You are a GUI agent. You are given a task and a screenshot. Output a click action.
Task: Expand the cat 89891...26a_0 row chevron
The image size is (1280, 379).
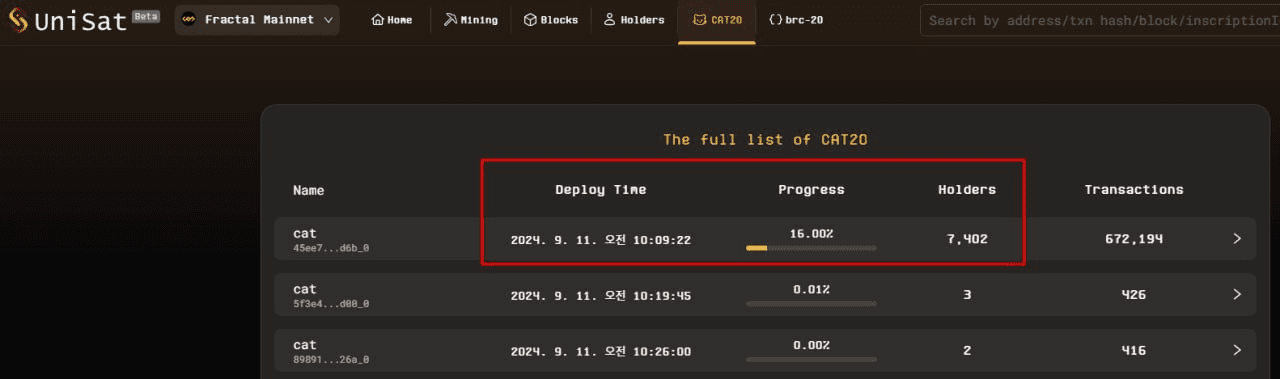(x=1237, y=351)
